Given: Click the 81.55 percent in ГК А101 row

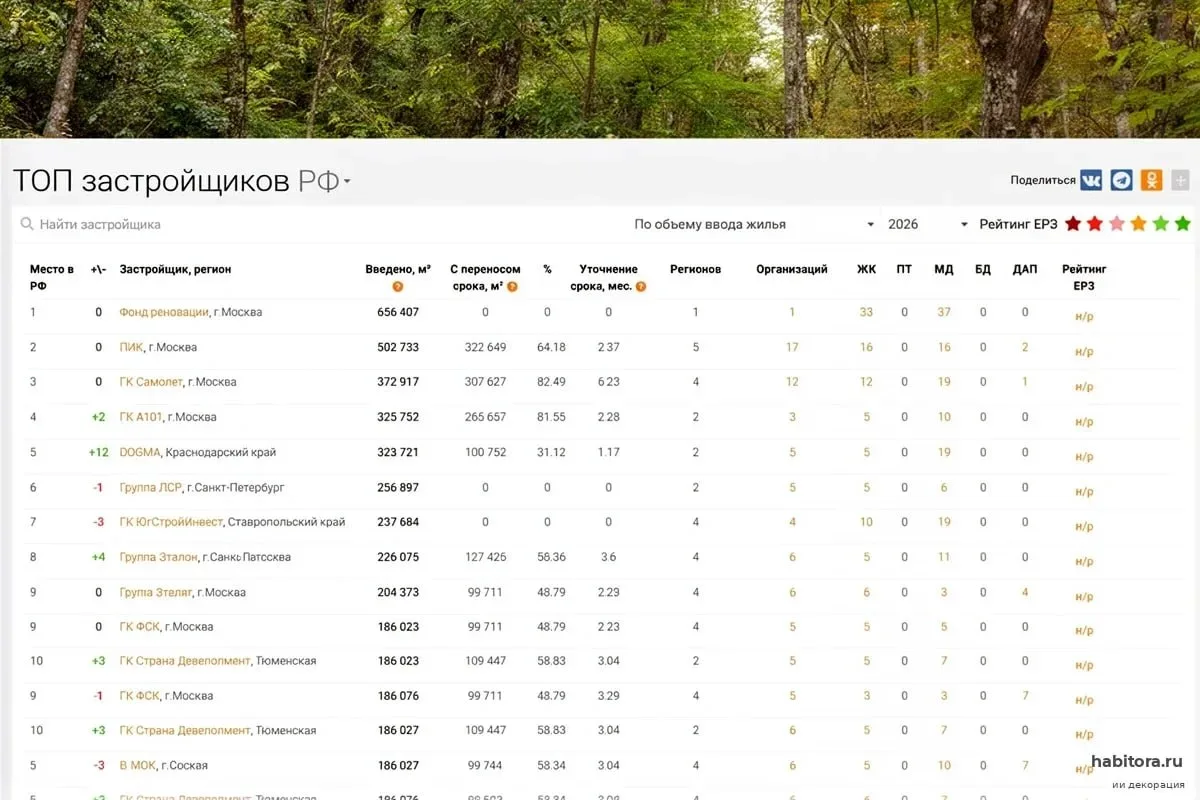Looking at the screenshot, I should pos(551,417).
